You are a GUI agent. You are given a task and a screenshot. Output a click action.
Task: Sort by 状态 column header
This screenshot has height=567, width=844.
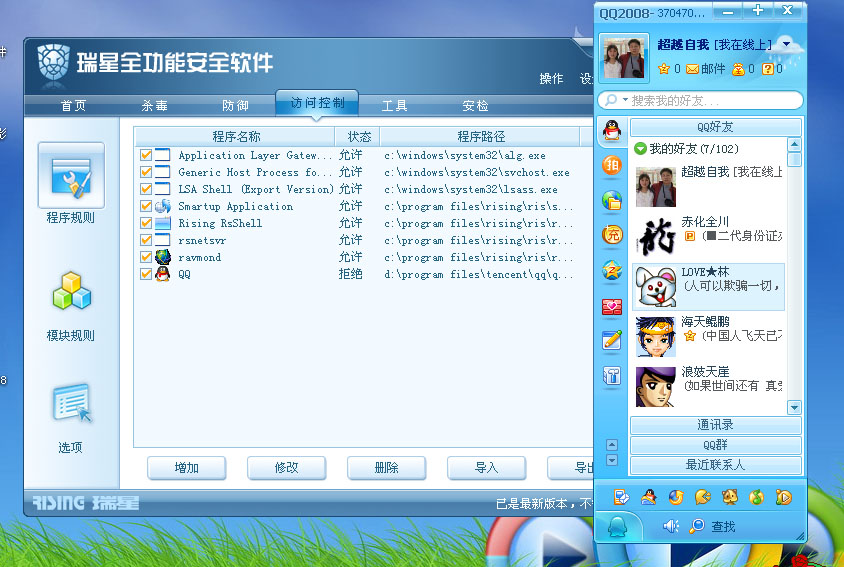coord(357,137)
